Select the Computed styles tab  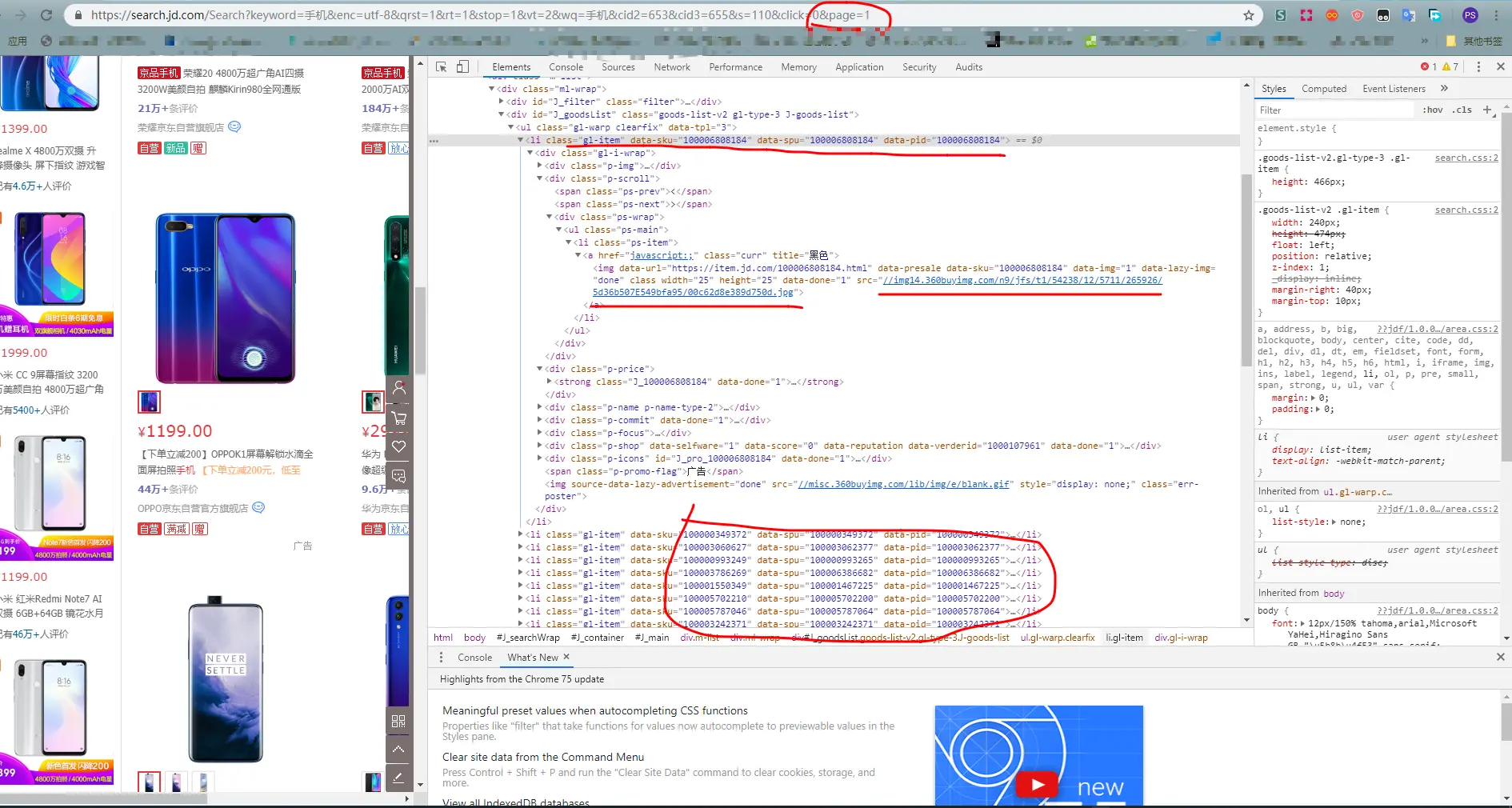[x=1324, y=89]
